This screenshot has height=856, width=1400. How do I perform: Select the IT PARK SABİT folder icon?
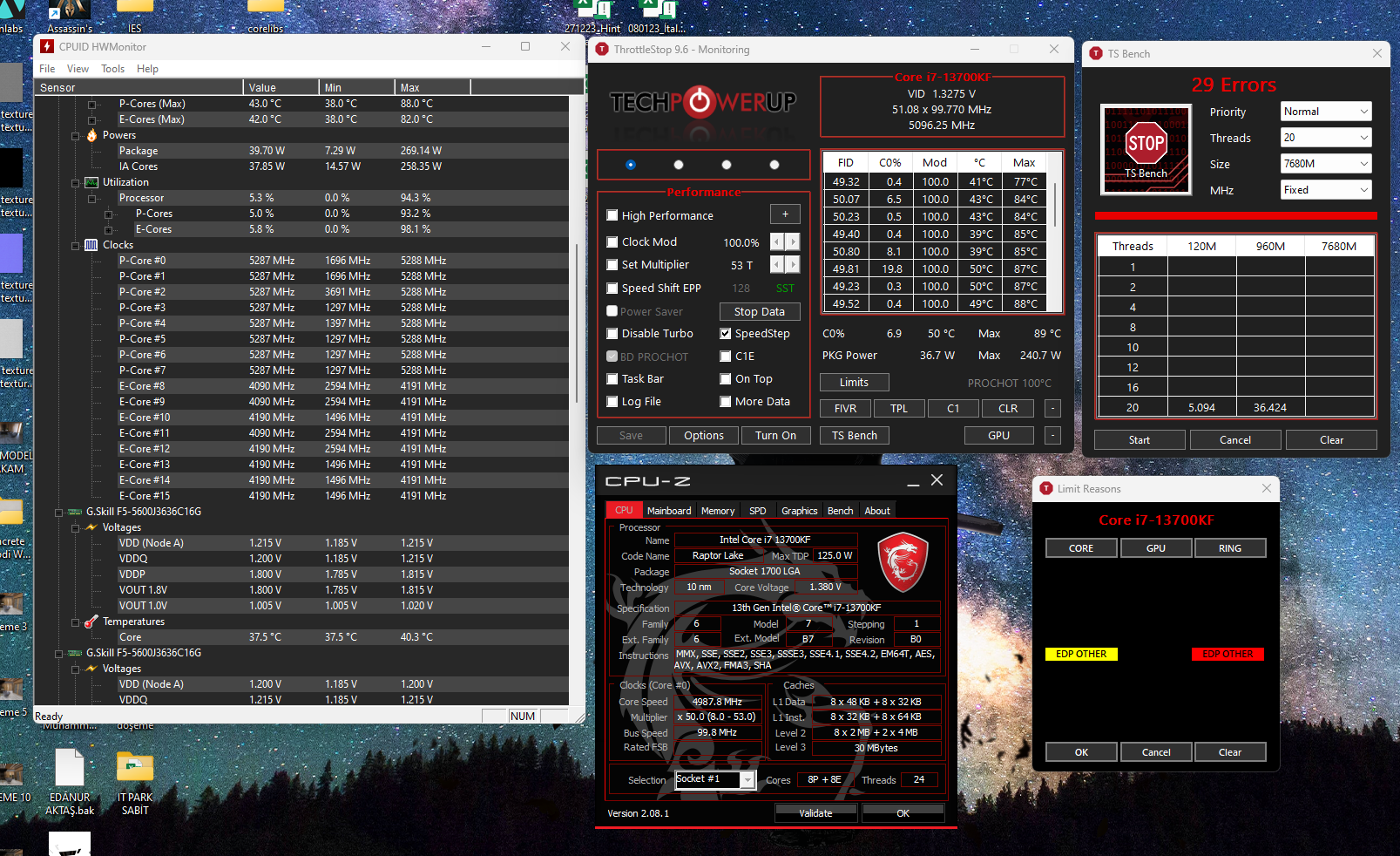tap(135, 767)
